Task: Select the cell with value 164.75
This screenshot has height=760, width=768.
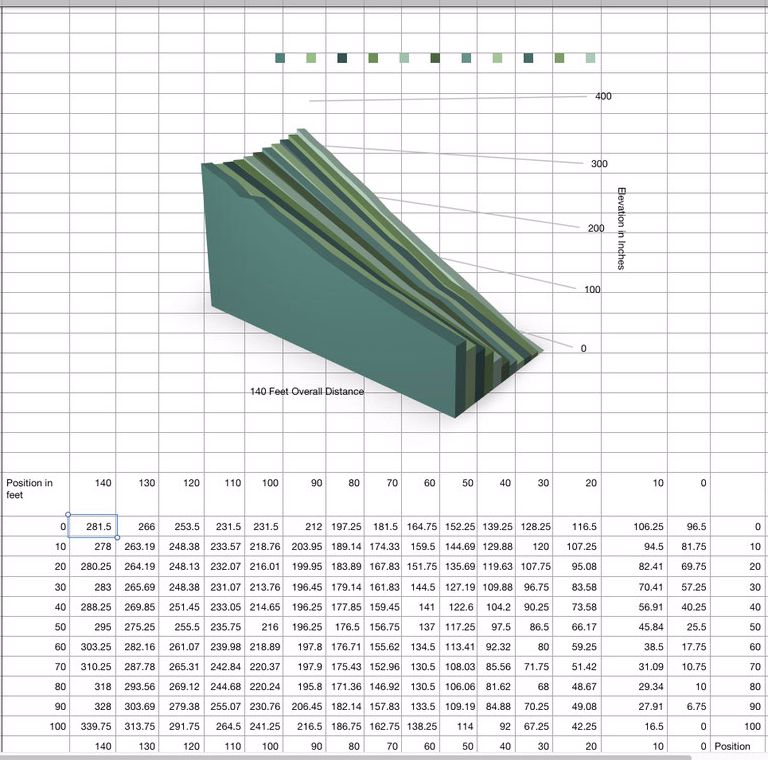Action: coord(418,526)
